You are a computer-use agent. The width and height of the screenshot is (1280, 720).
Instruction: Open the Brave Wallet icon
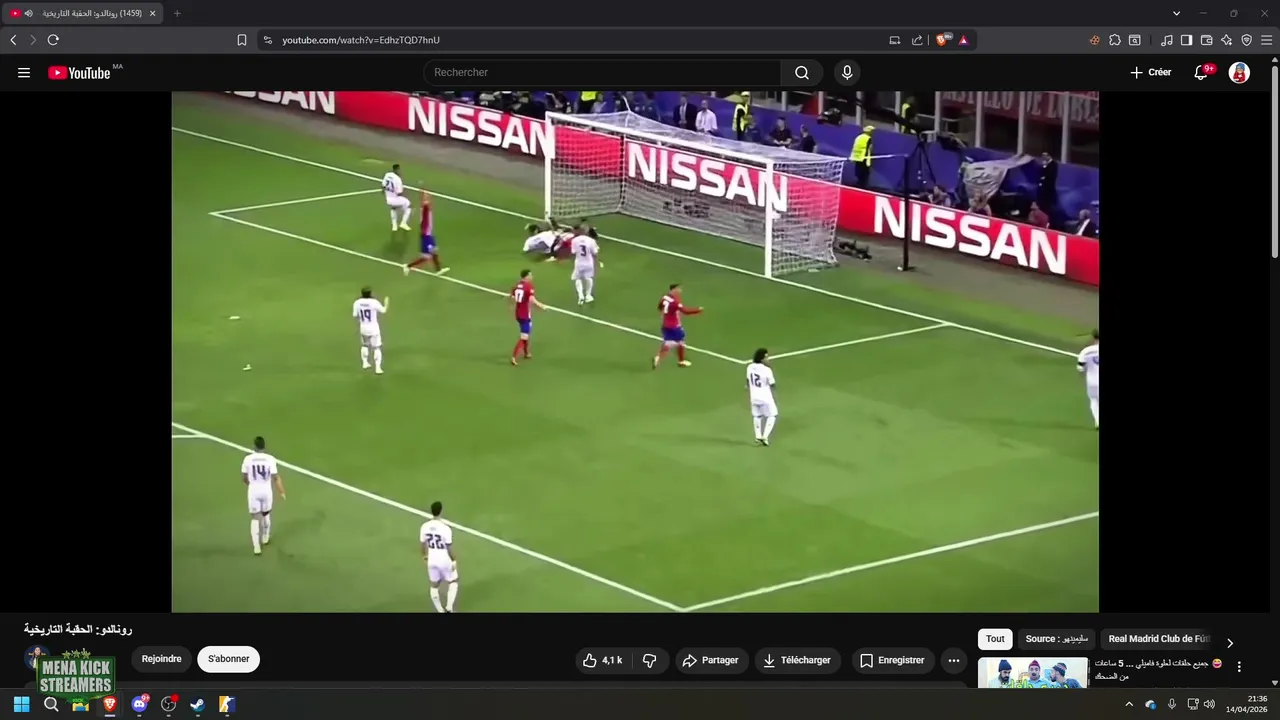click(1206, 40)
